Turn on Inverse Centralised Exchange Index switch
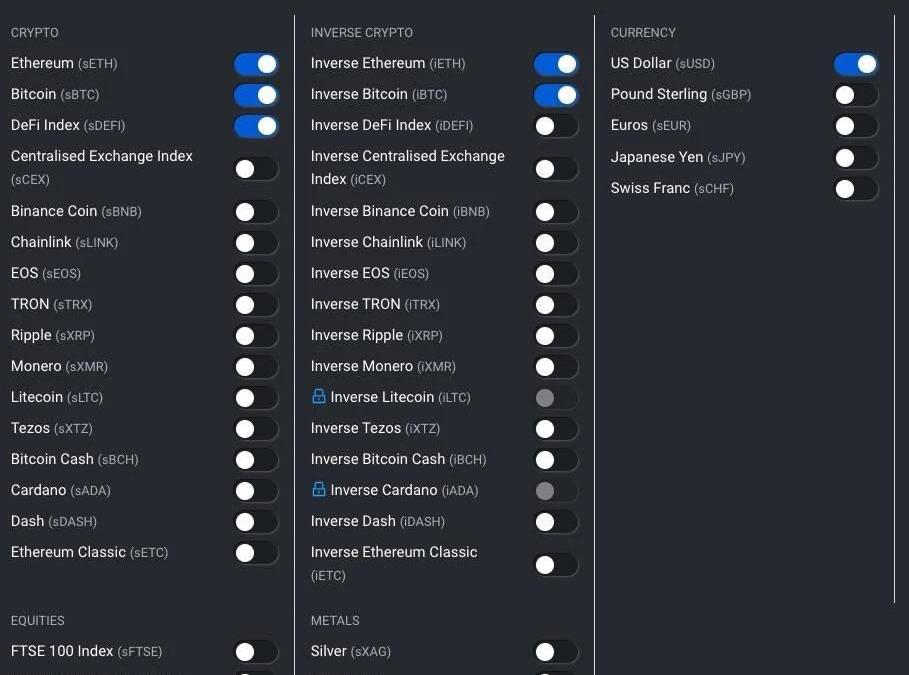Image resolution: width=909 pixels, height=675 pixels. [x=556, y=169]
